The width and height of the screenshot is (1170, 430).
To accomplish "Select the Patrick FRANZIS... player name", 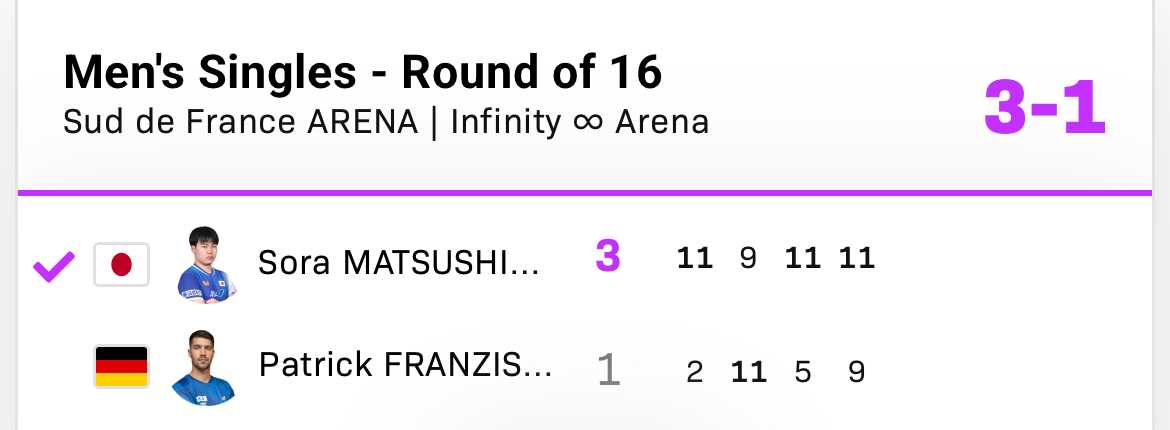I will click(x=405, y=365).
